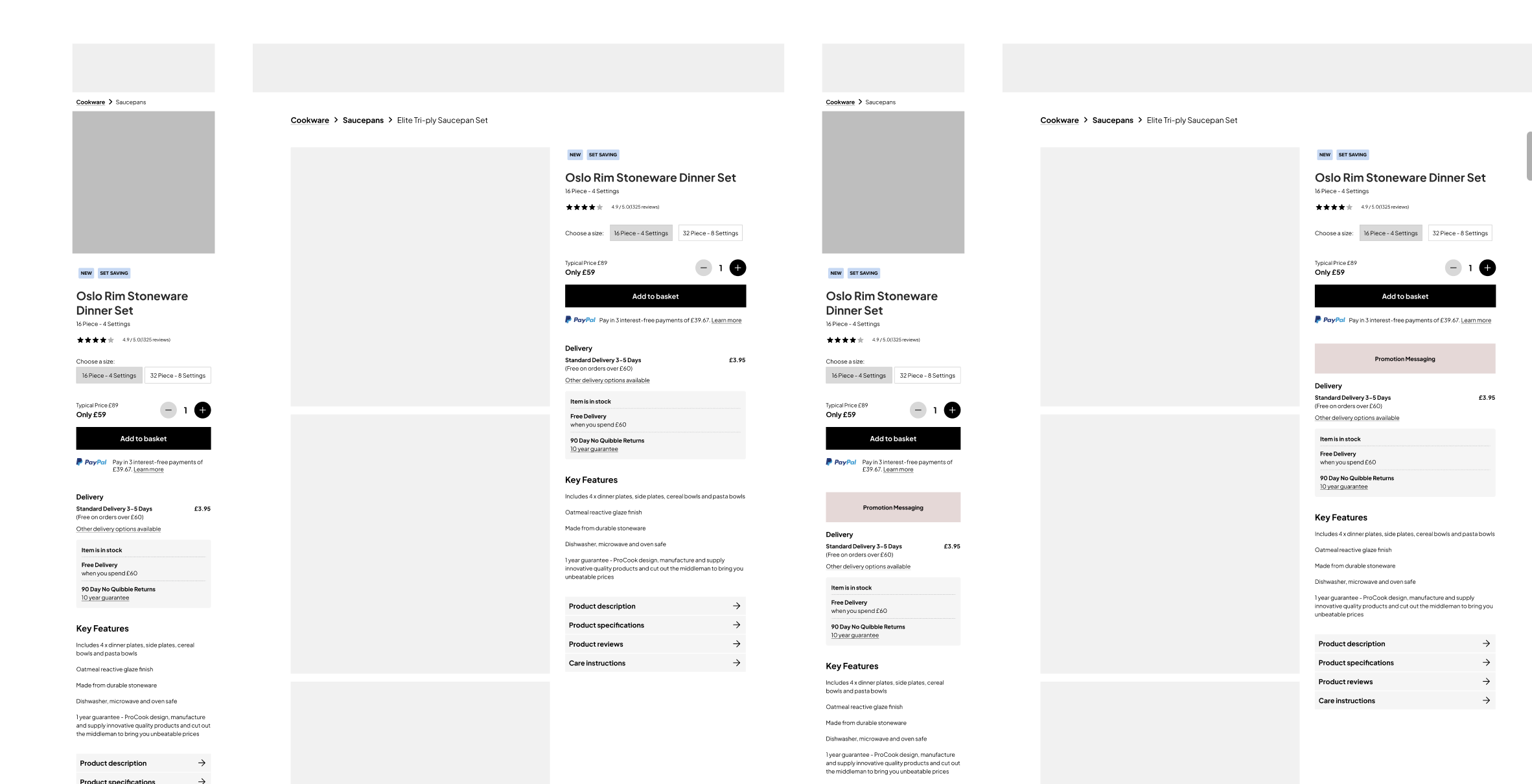Expand Product description in desktop layout with Promotion Messaging
Image resolution: width=1532 pixels, height=784 pixels.
pyautogui.click(x=1405, y=644)
